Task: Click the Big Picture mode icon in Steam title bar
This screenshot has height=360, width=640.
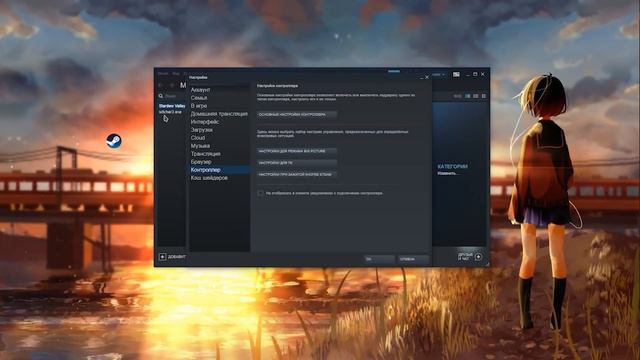Action: pyautogui.click(x=456, y=74)
